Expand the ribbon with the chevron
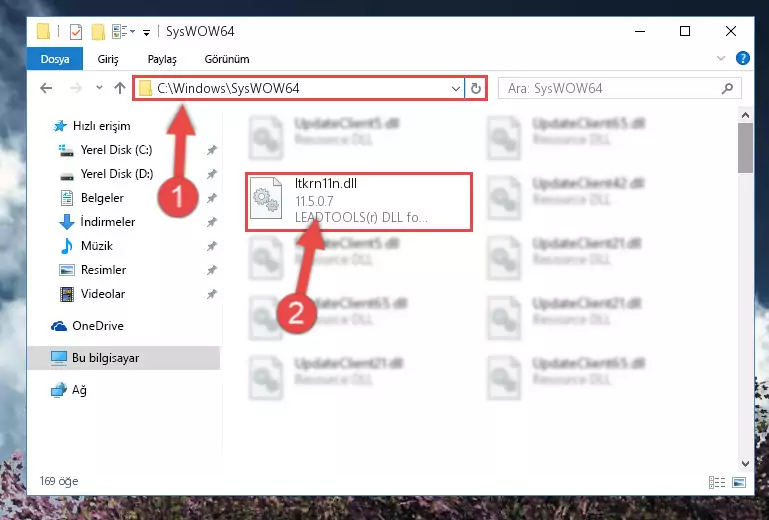The image size is (769, 520). pyautogui.click(x=720, y=58)
